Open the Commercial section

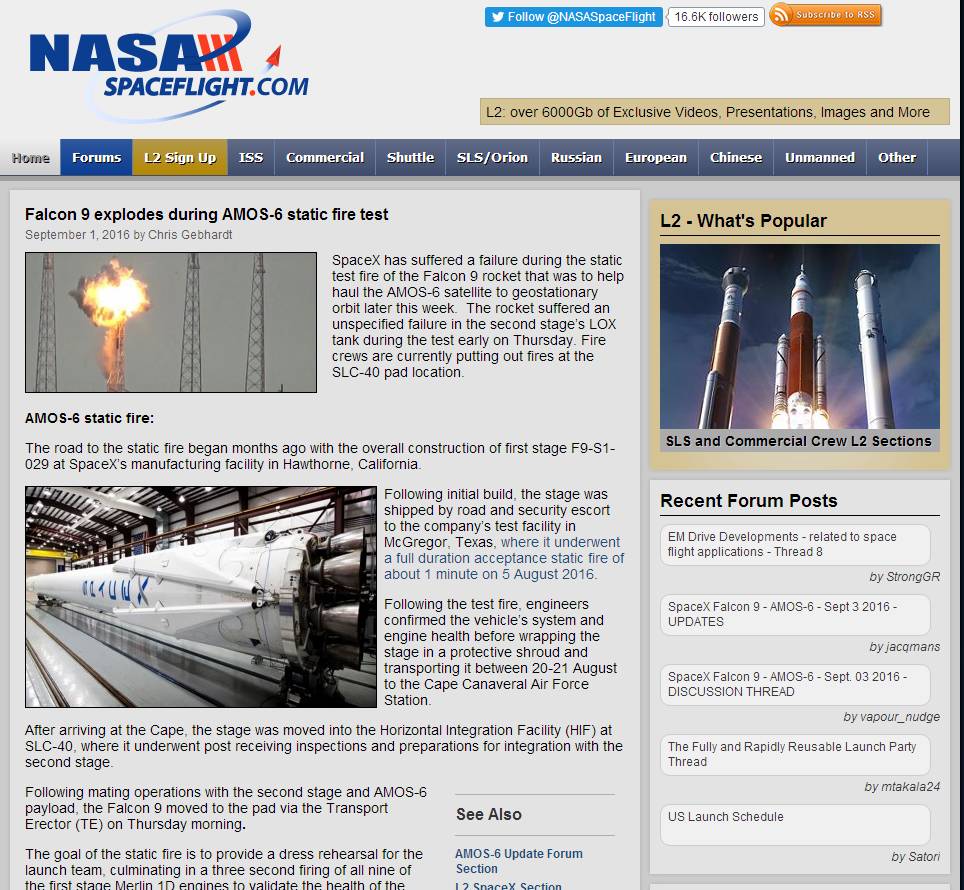pyautogui.click(x=325, y=157)
